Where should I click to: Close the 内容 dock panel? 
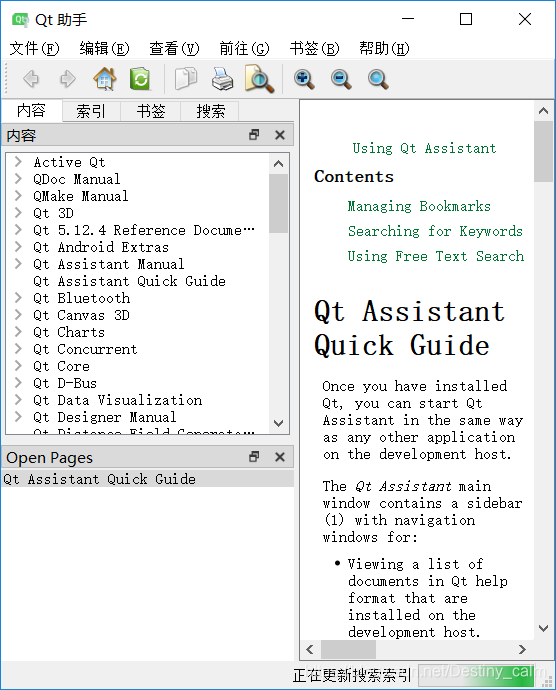pos(280,135)
